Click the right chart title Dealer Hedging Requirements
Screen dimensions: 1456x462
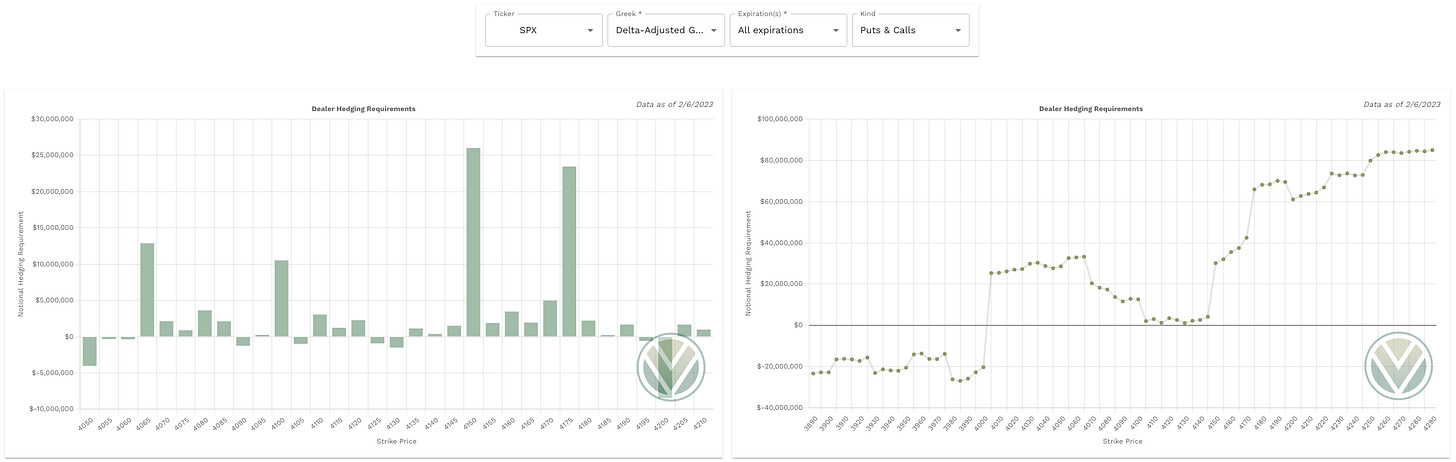(x=1091, y=108)
